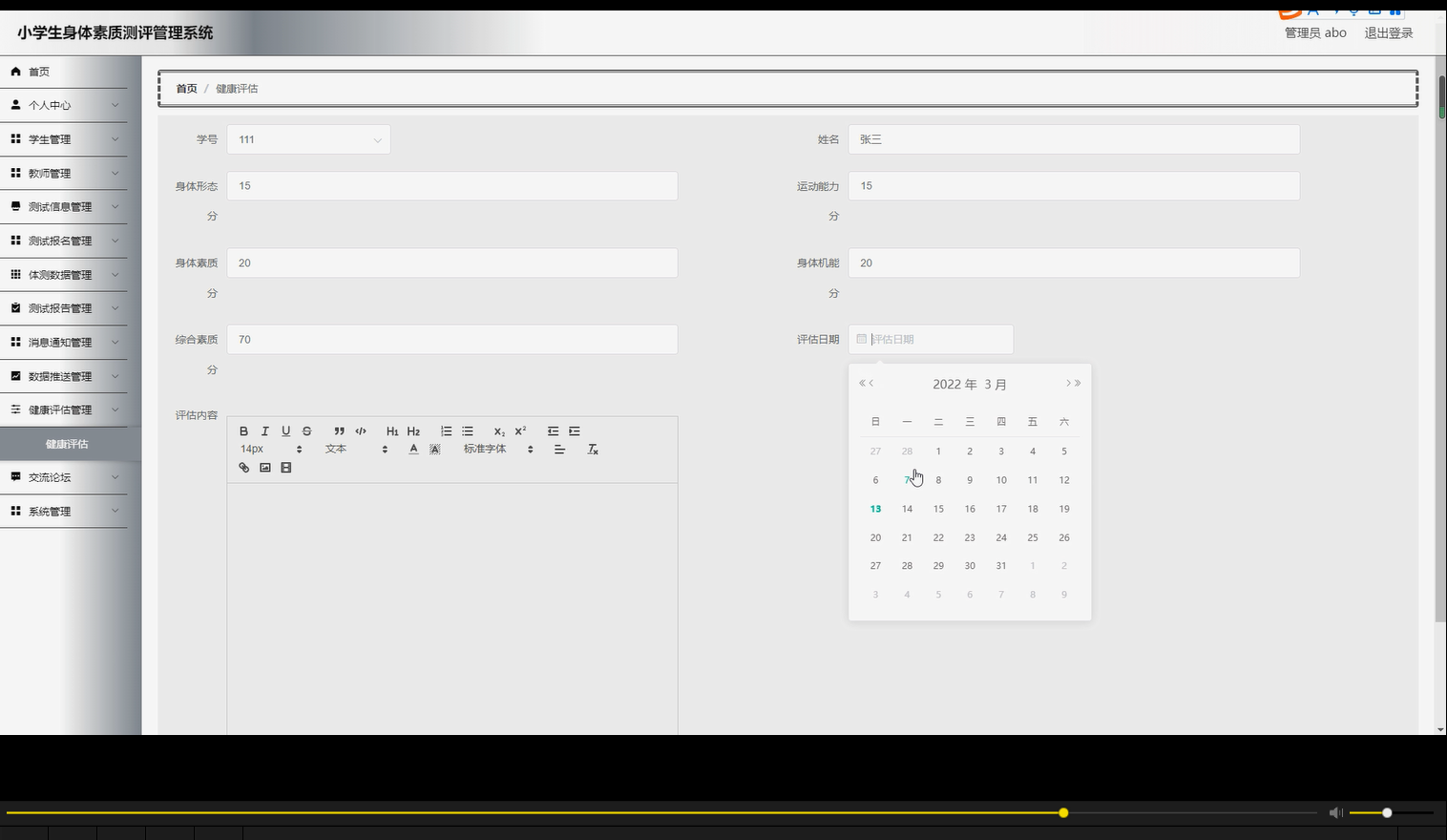Choose March 22 in the calendar
Viewport: 1447px width, 840px height.
[x=938, y=537]
